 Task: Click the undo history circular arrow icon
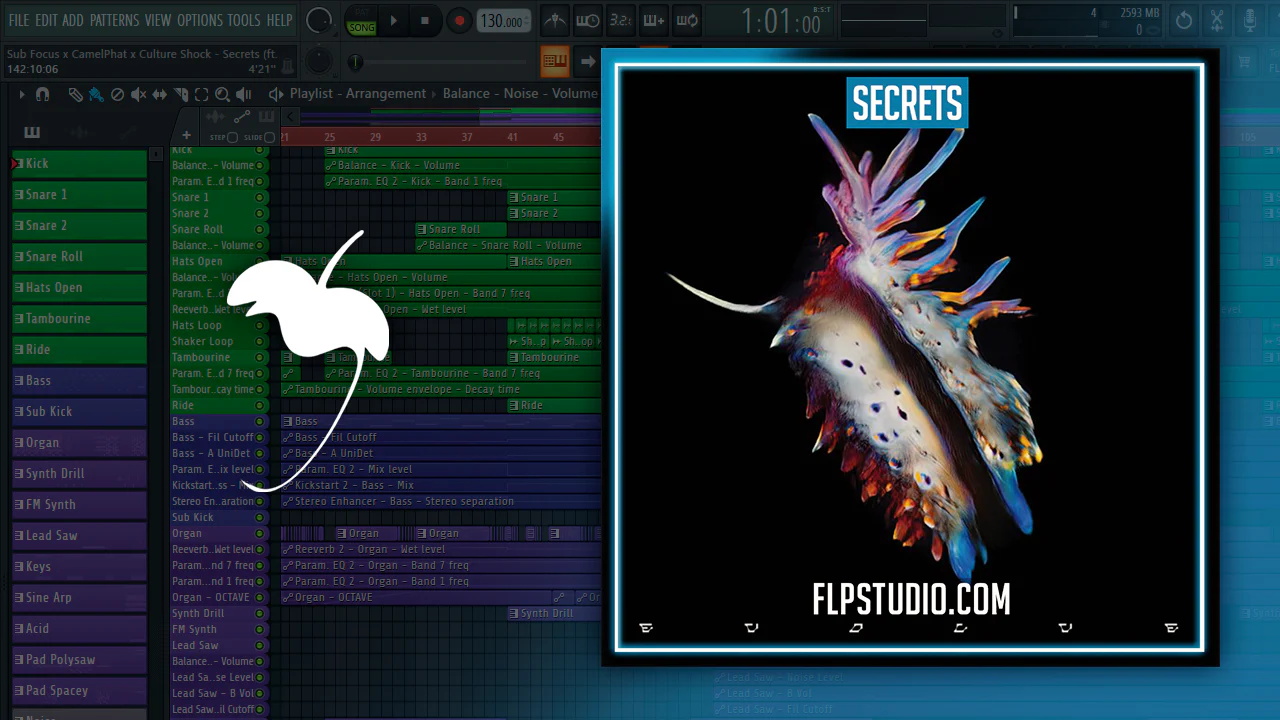pos(1184,20)
